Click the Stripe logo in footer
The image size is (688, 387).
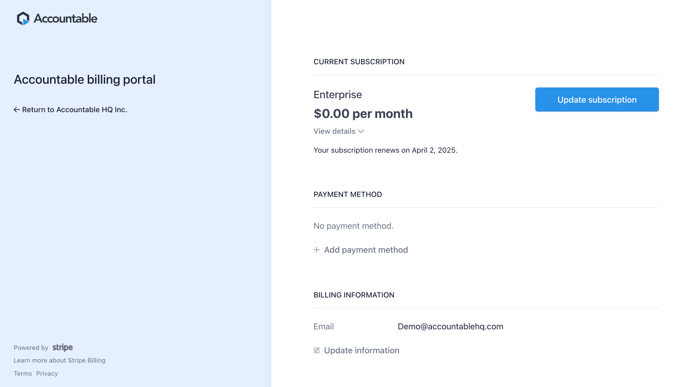click(63, 347)
